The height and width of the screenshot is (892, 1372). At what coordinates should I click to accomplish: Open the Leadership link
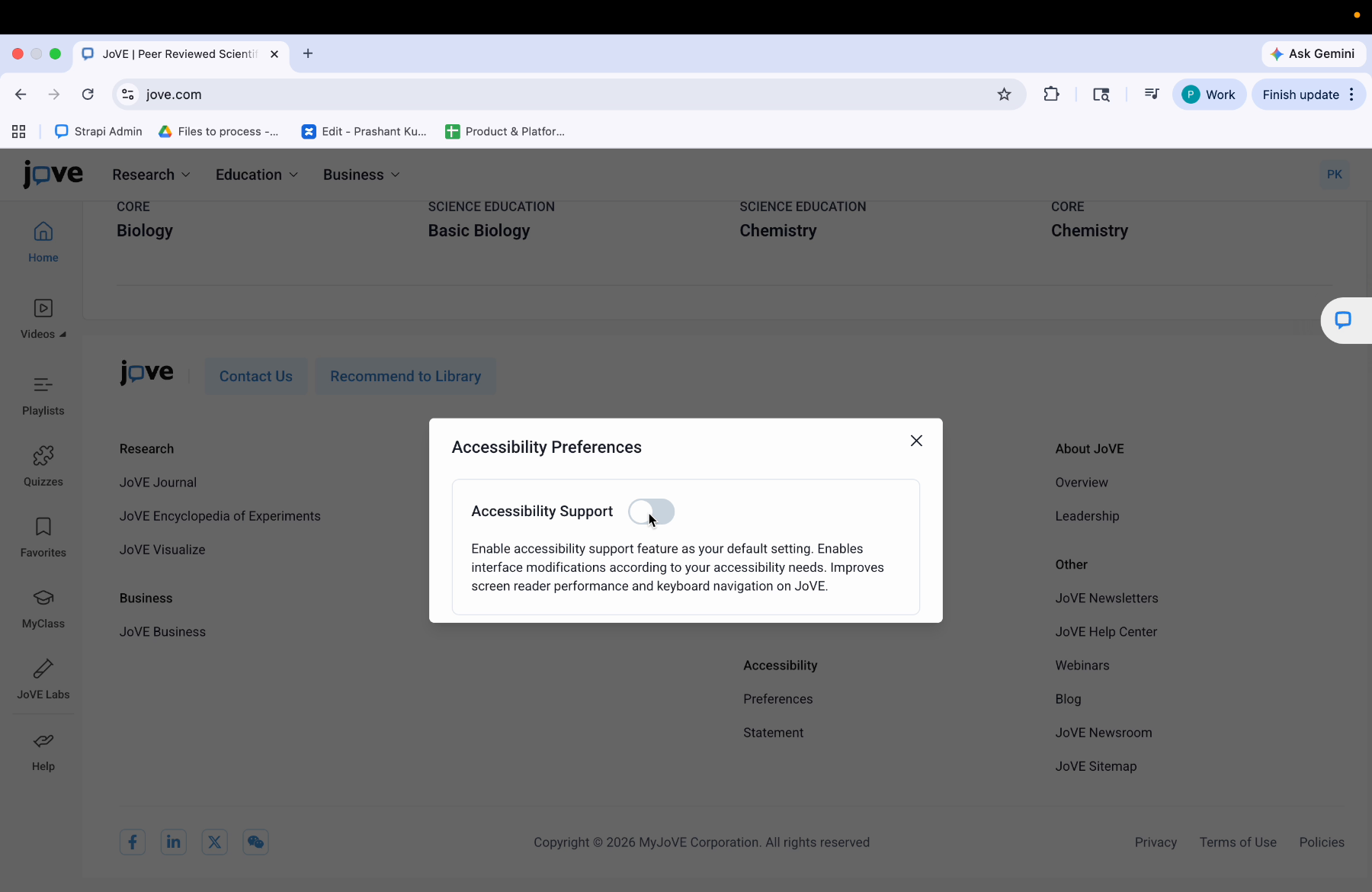(x=1087, y=516)
